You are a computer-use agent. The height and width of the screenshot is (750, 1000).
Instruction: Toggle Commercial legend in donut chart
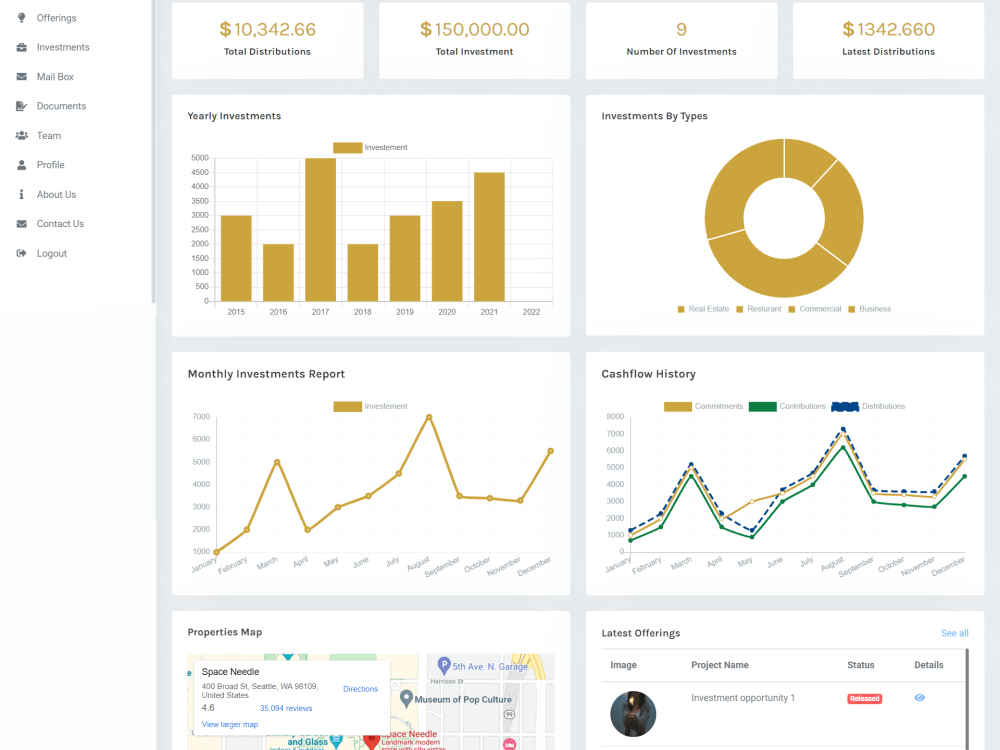pos(814,309)
